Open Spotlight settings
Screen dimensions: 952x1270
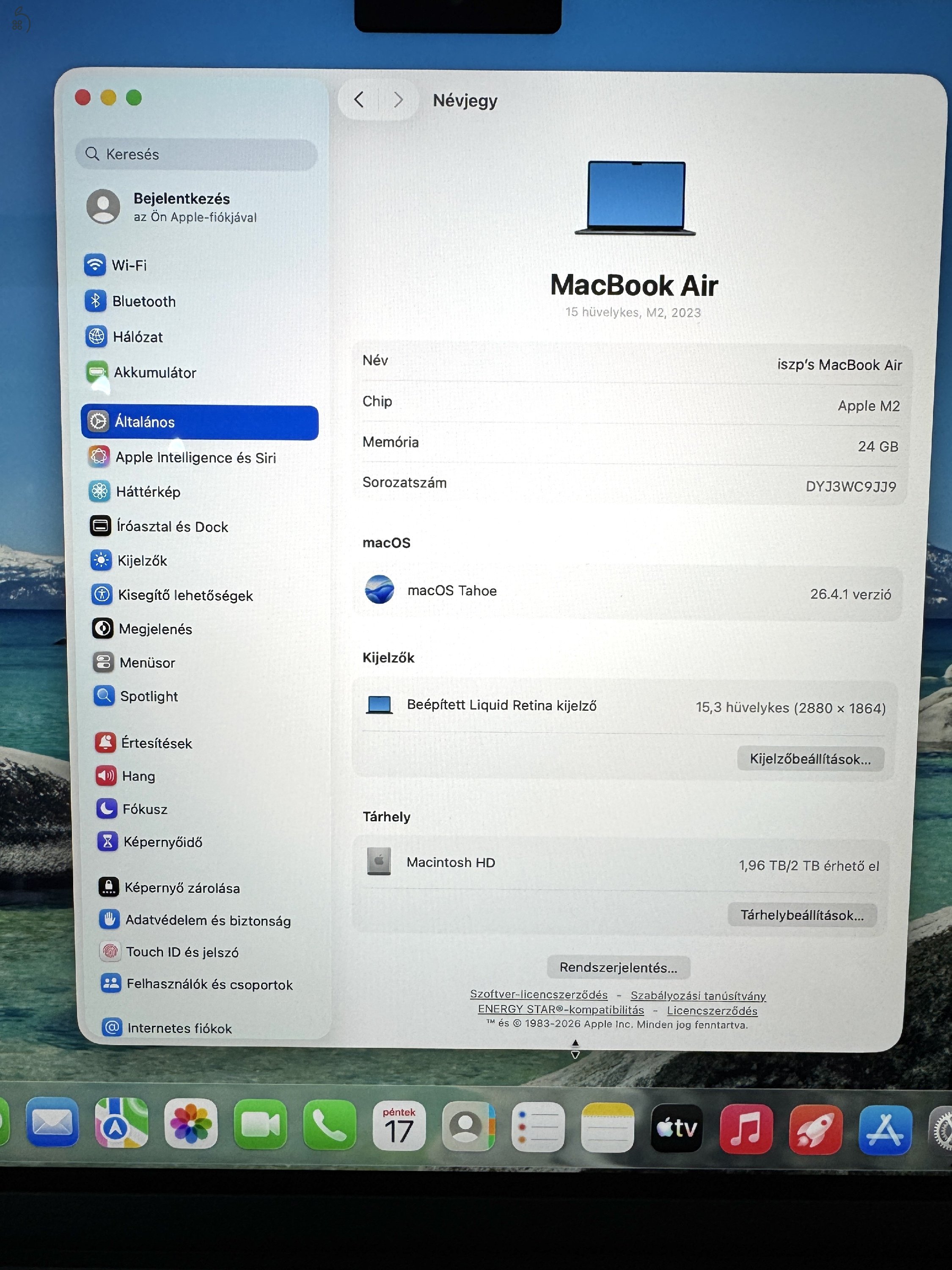click(x=149, y=696)
